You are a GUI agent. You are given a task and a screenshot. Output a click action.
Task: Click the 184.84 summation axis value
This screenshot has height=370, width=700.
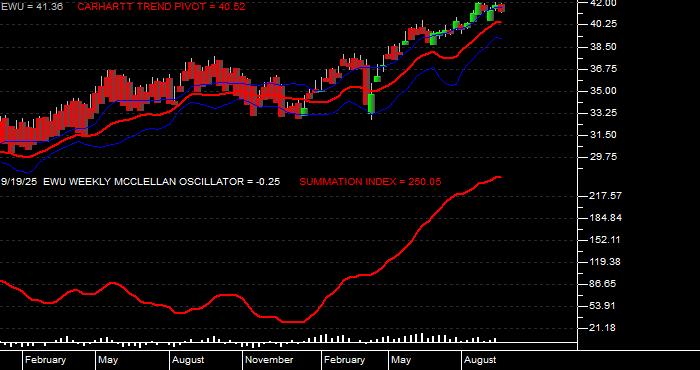[x=606, y=218]
